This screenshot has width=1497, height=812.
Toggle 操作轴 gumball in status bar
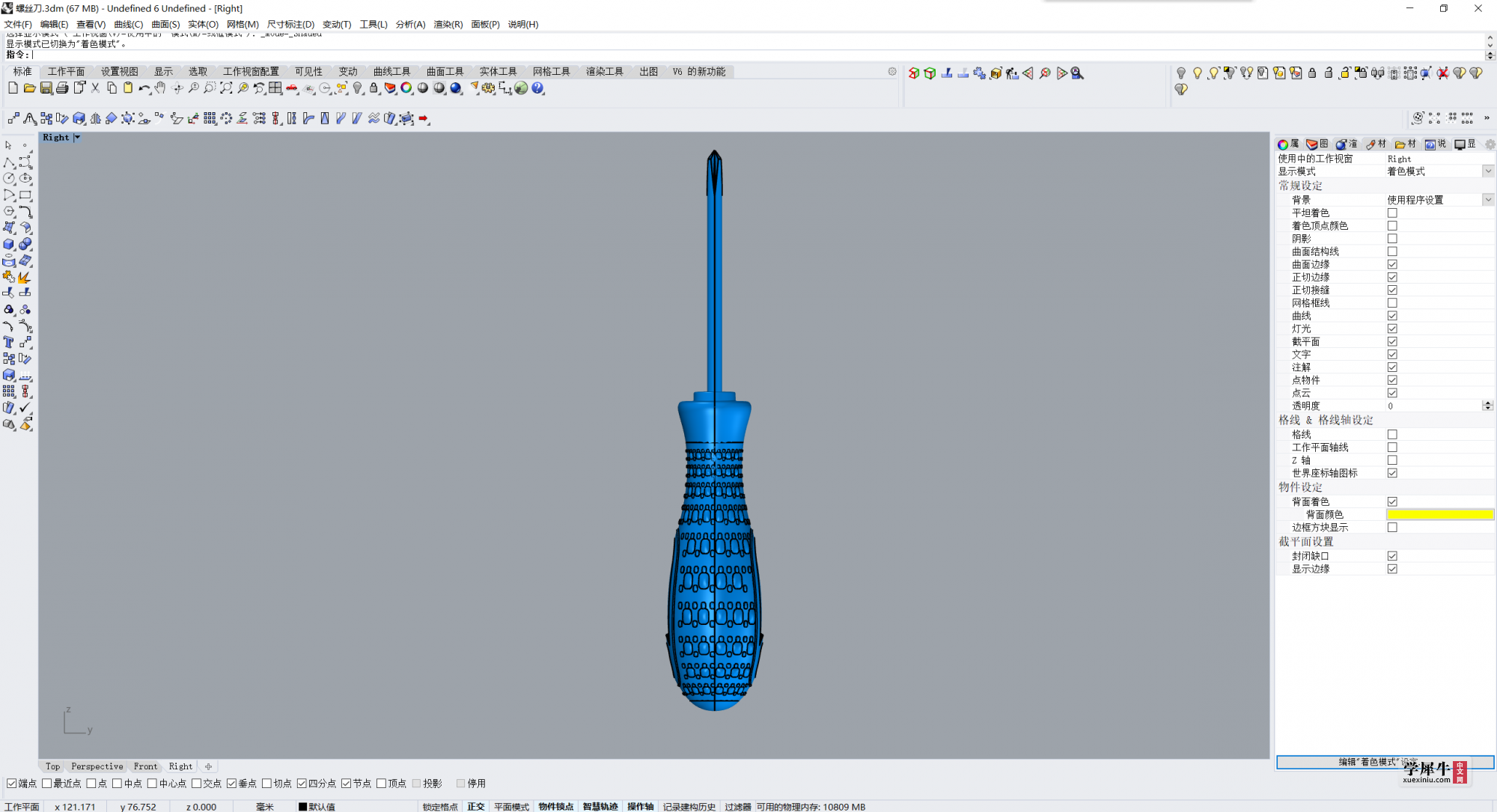(x=640, y=807)
